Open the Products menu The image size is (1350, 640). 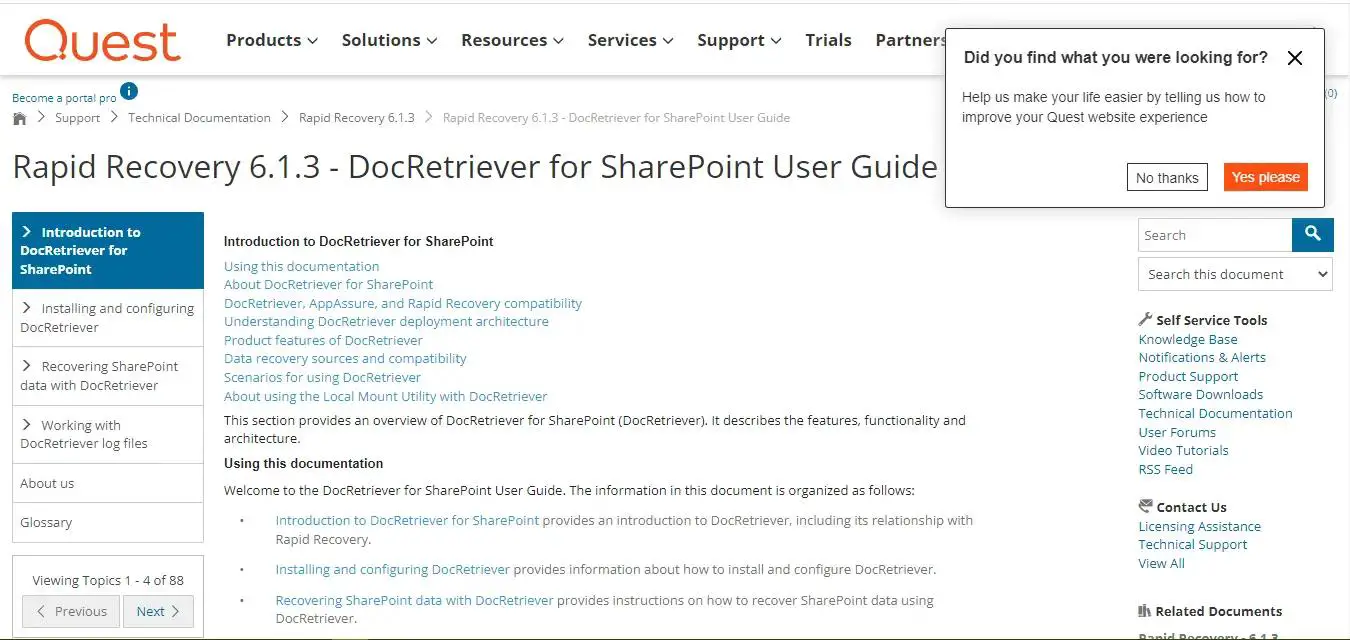click(272, 40)
